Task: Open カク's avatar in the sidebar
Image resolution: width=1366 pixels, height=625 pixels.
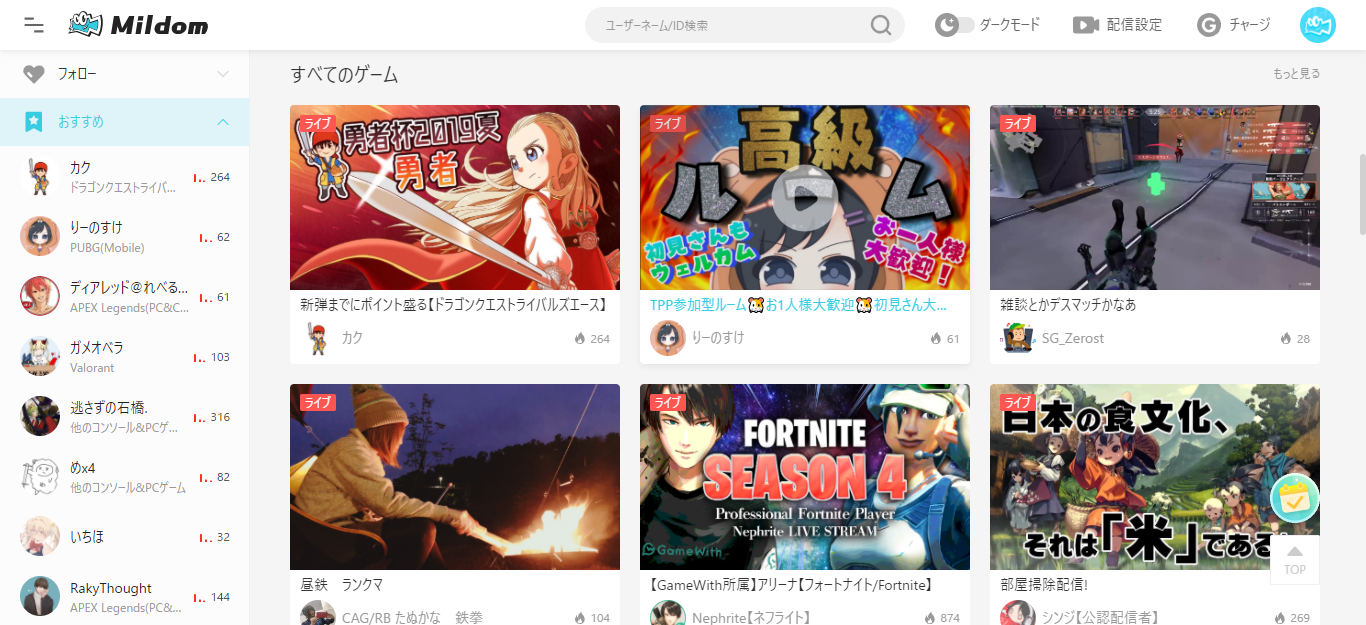Action: point(40,176)
